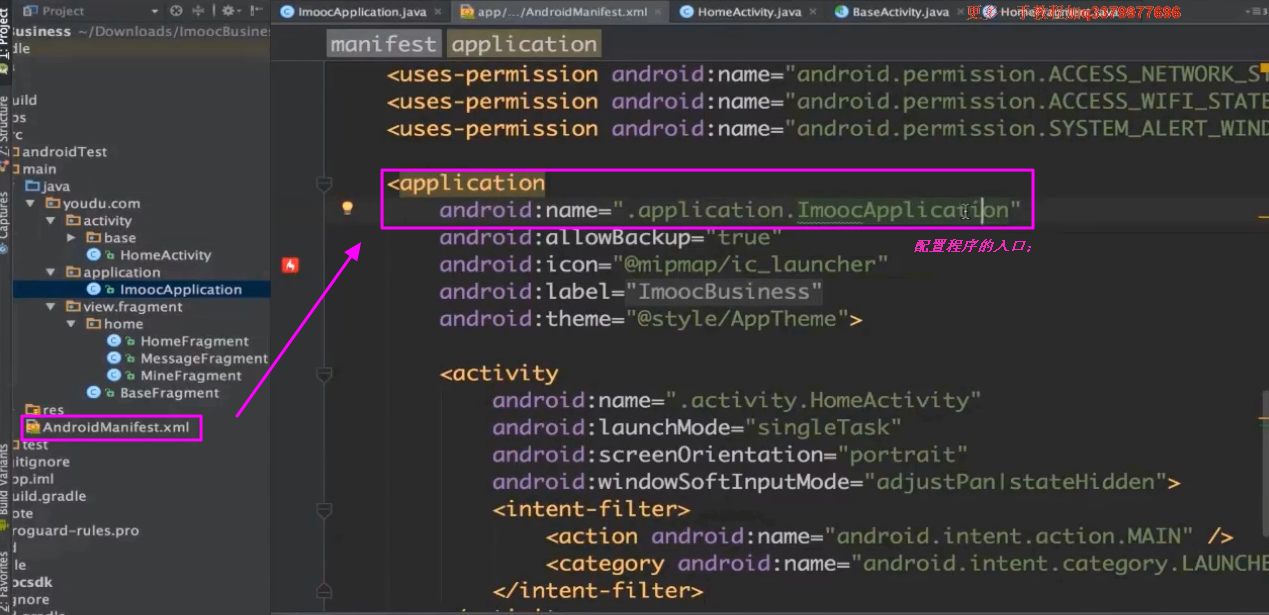1269x615 pixels.
Task: Switch to HomeActivity.java tab
Action: coord(749,12)
